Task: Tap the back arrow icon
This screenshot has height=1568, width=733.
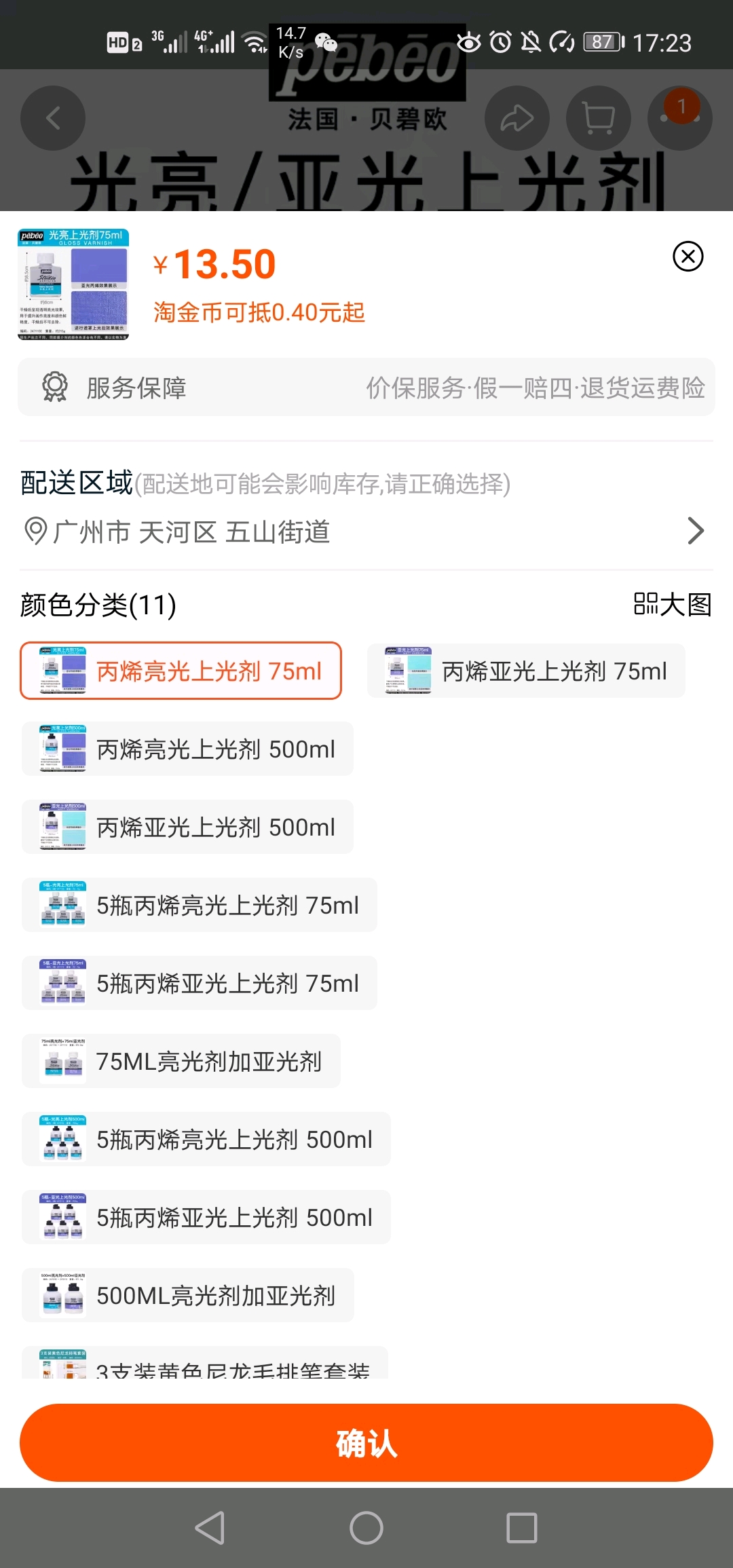Action: (53, 118)
